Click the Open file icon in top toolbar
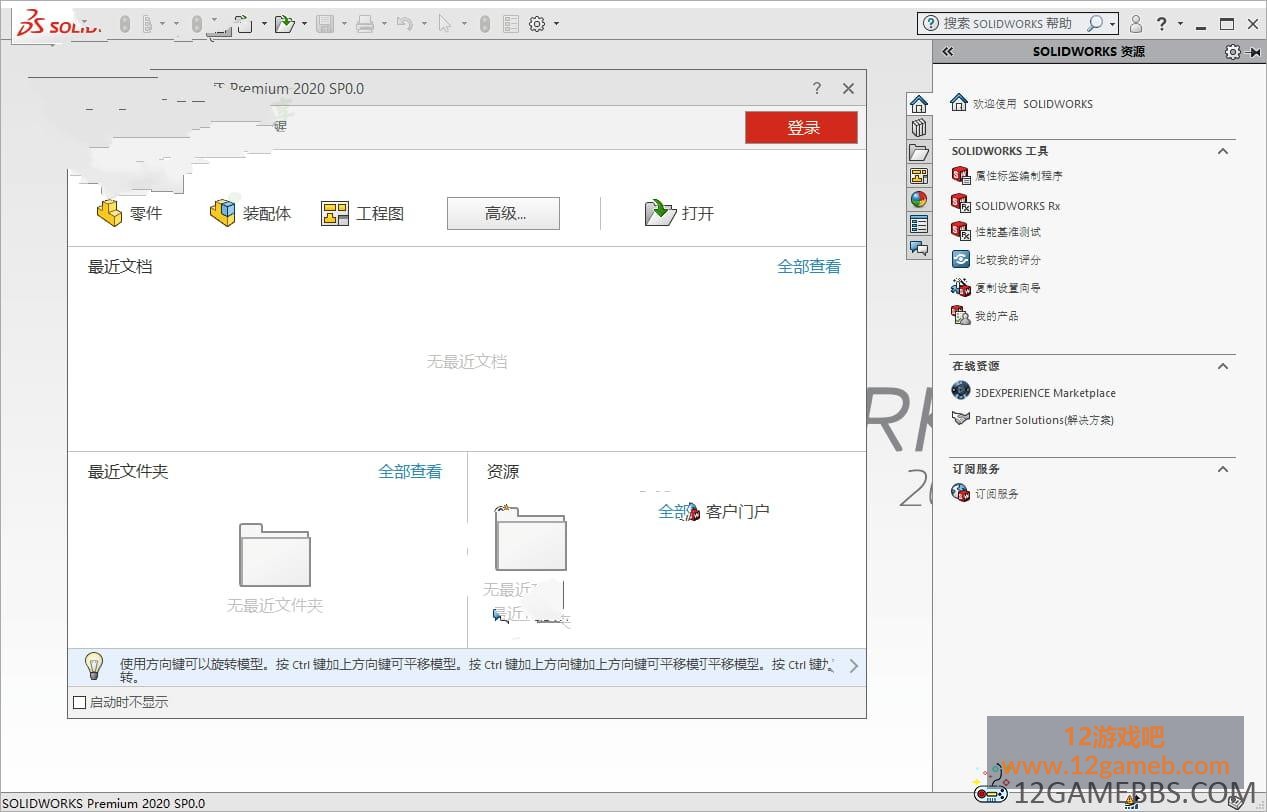 pyautogui.click(x=284, y=24)
